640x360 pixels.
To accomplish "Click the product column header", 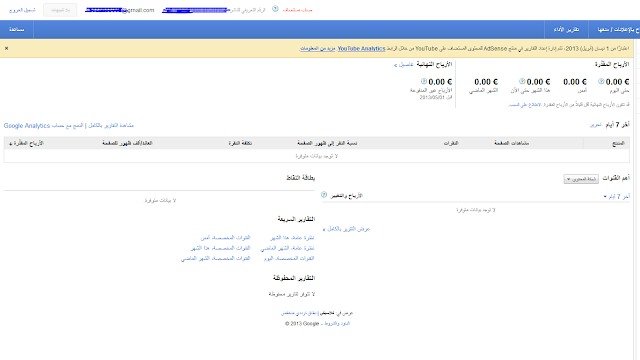I will click(x=618, y=143).
